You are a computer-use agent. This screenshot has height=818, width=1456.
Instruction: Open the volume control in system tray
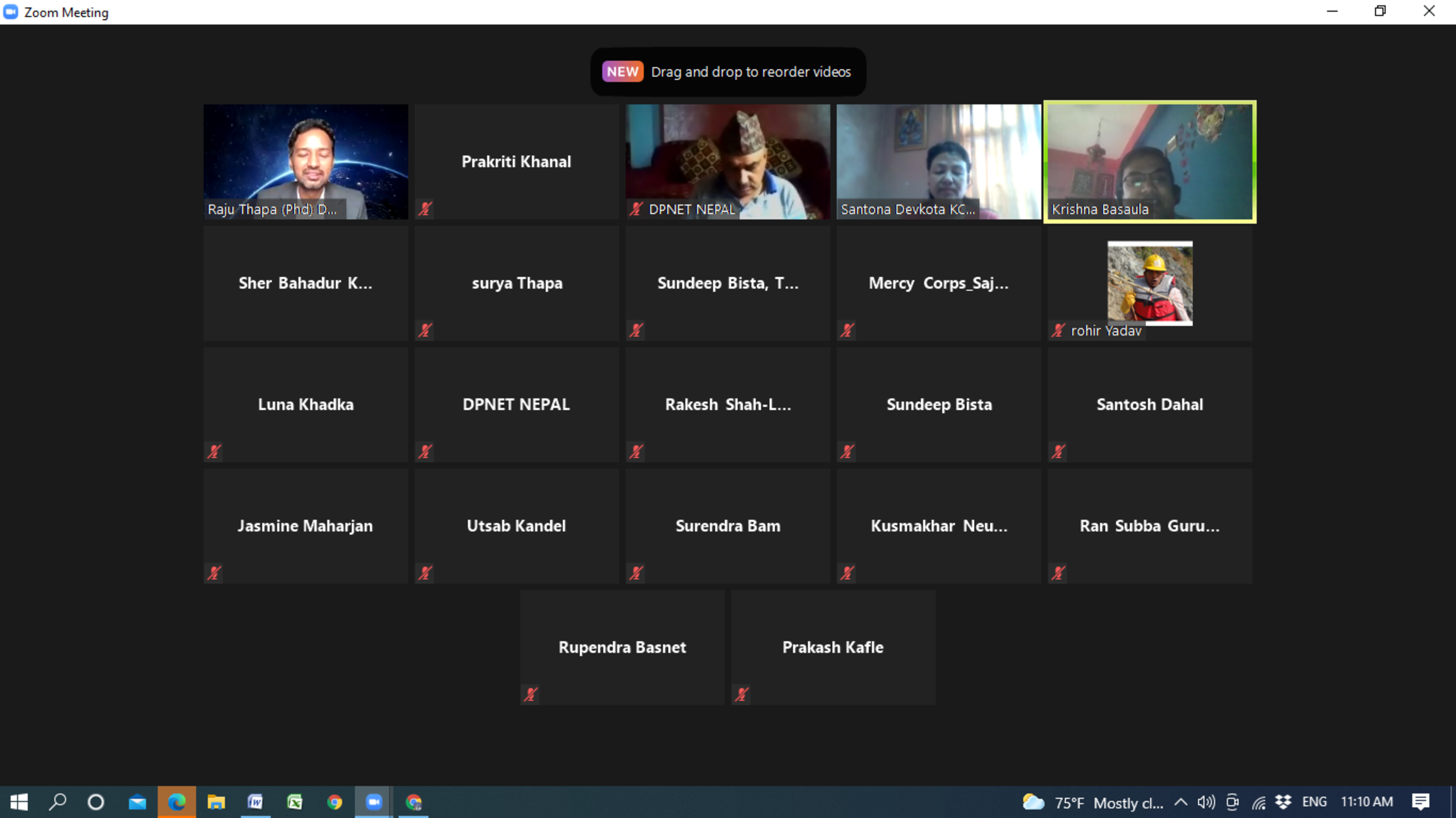tap(1205, 802)
